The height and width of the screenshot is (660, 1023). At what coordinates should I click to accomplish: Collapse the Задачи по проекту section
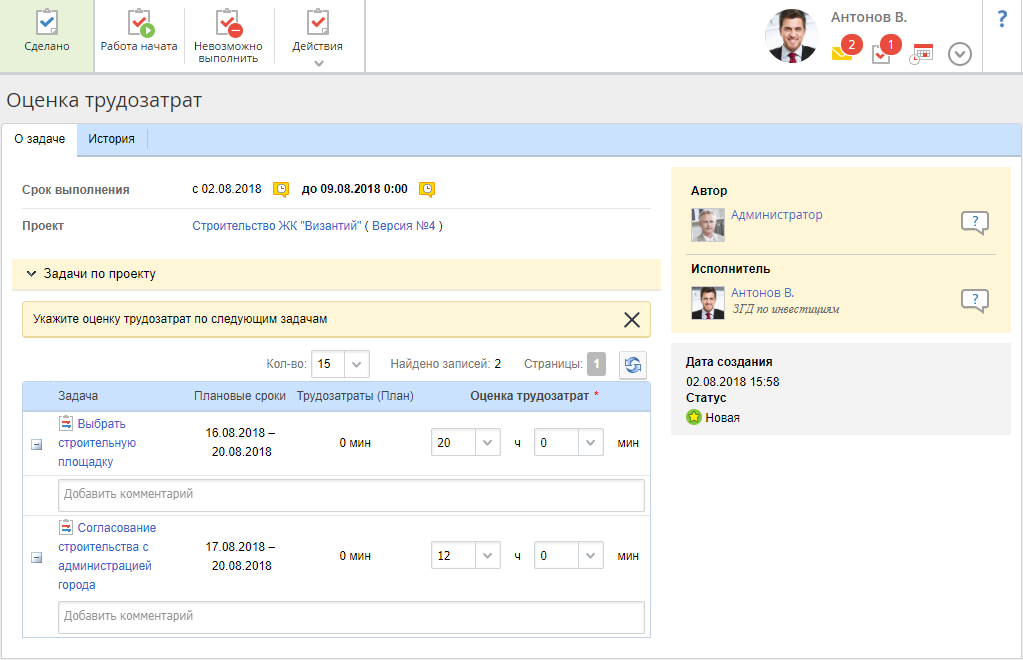31,274
